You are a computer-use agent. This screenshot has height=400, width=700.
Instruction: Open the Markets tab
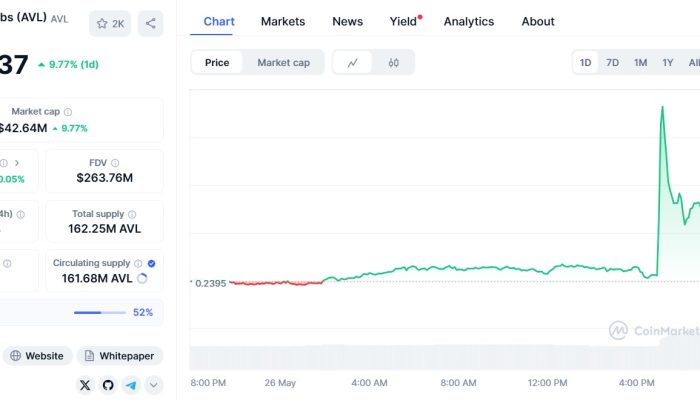(283, 21)
